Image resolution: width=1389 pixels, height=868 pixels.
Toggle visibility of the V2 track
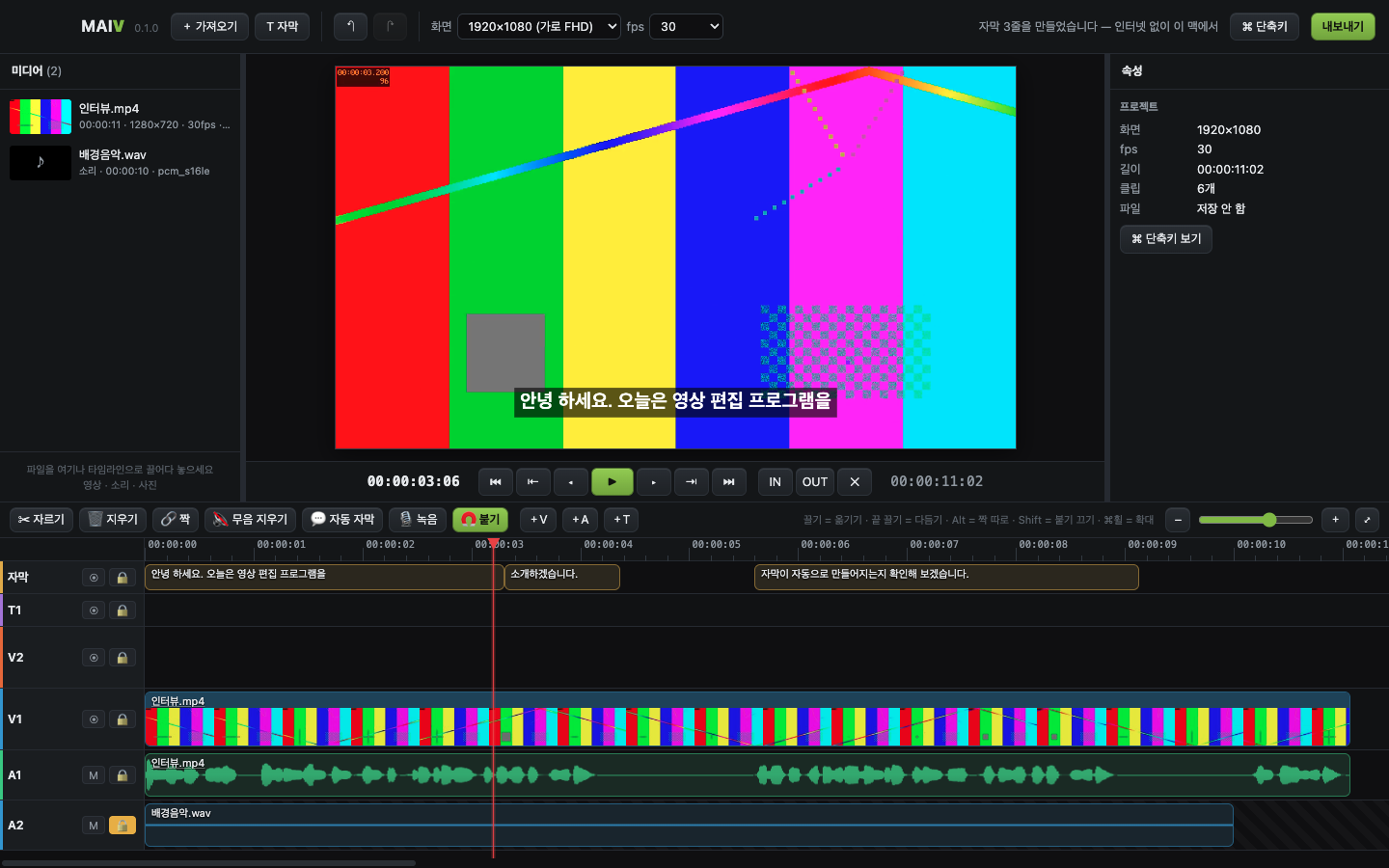click(x=94, y=658)
